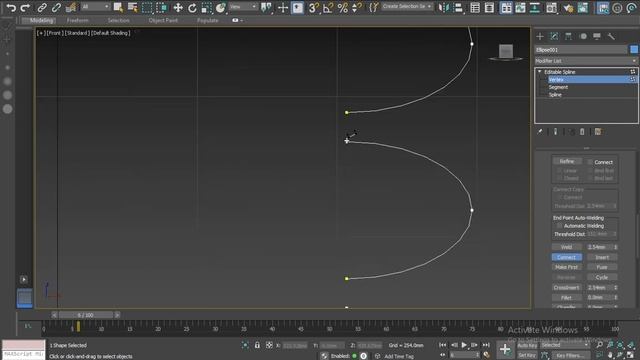Open the reference coordinate system View dropdown

(x=242, y=7)
